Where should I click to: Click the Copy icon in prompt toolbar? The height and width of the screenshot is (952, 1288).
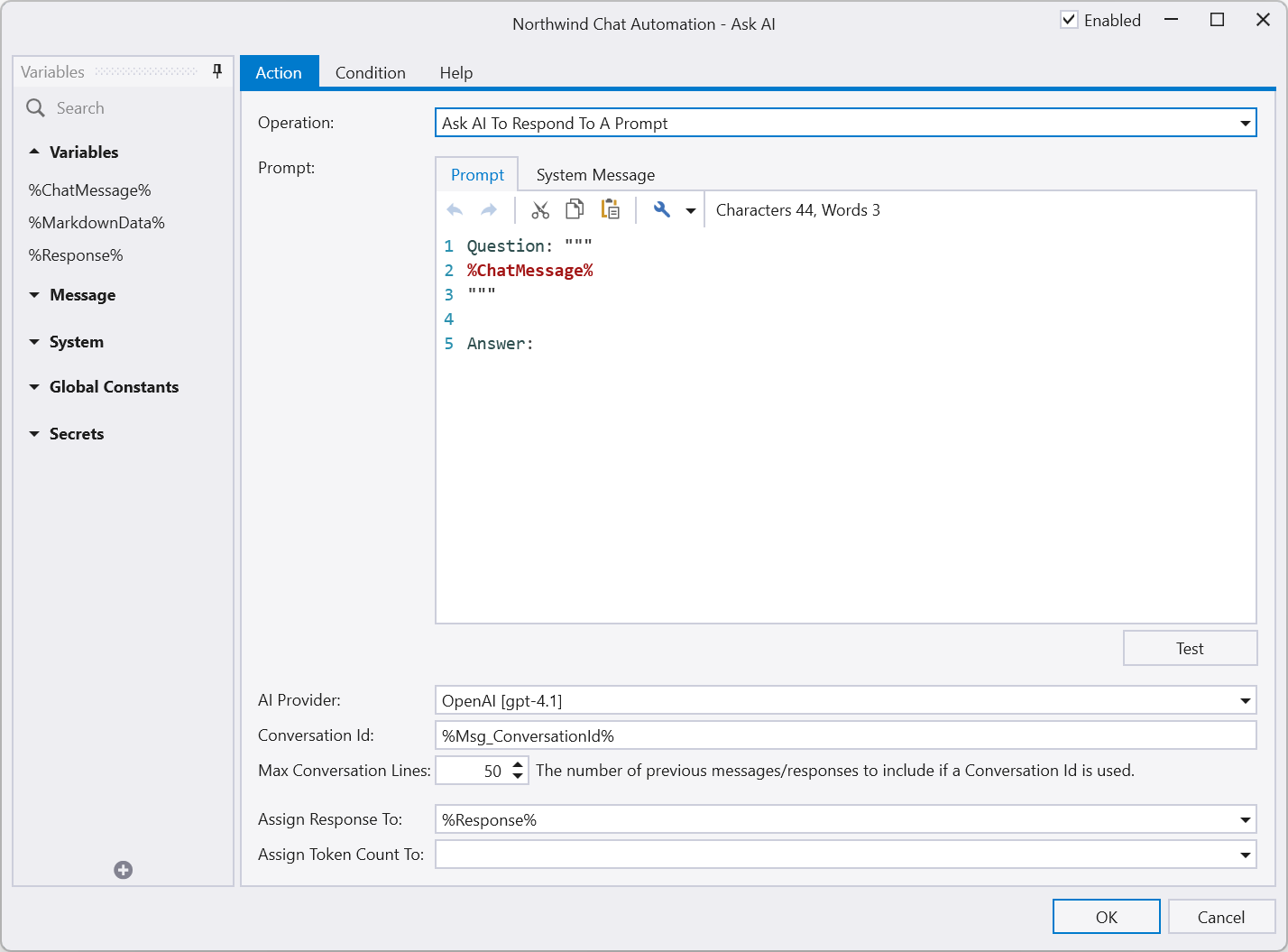tap(575, 210)
